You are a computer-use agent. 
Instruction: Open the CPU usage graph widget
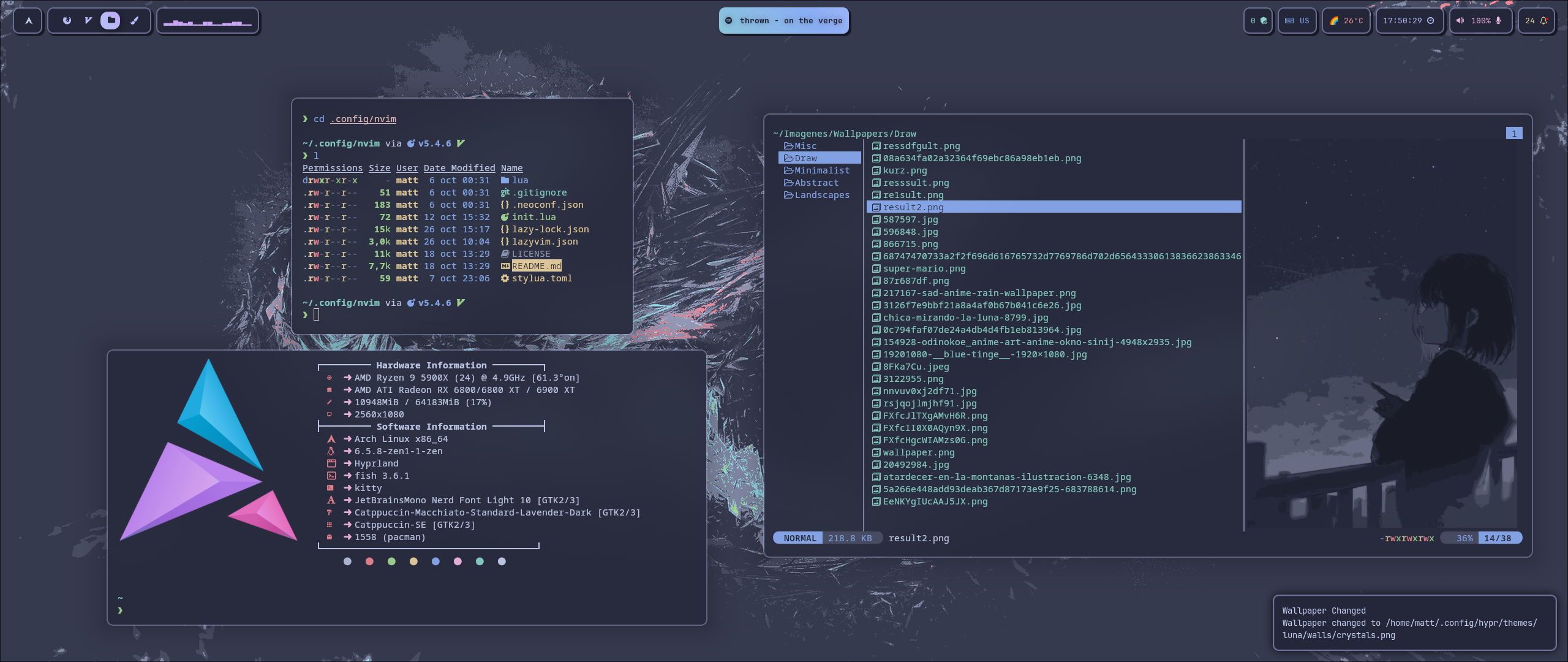(x=208, y=21)
